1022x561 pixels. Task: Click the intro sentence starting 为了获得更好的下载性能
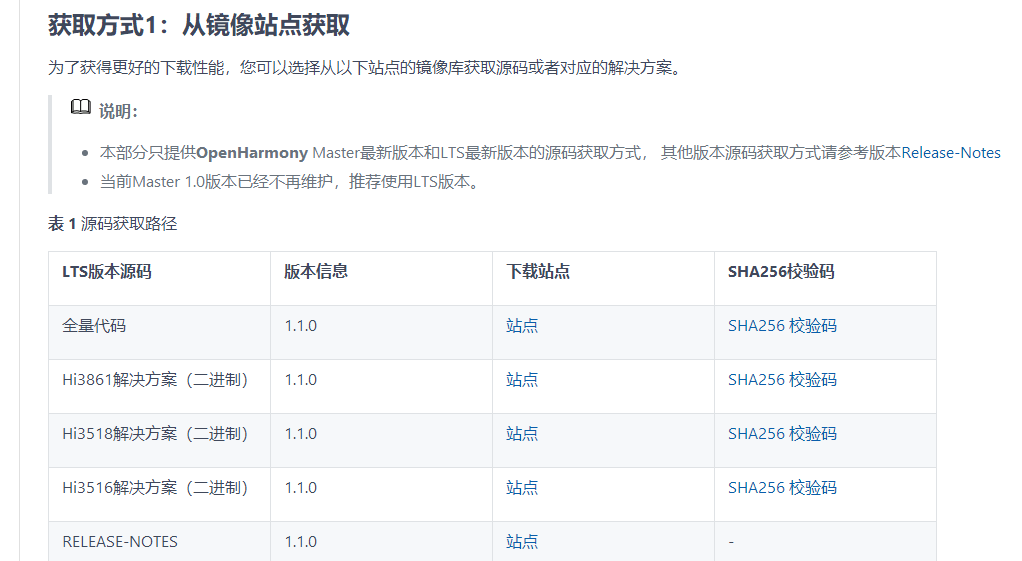(366, 68)
